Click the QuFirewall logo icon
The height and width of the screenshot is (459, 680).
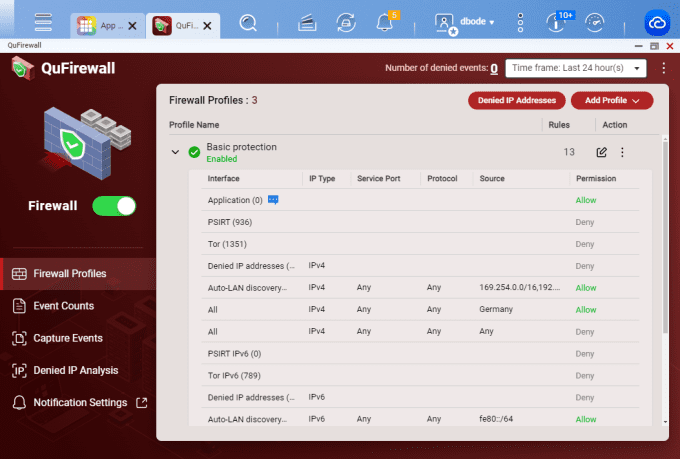(22, 68)
